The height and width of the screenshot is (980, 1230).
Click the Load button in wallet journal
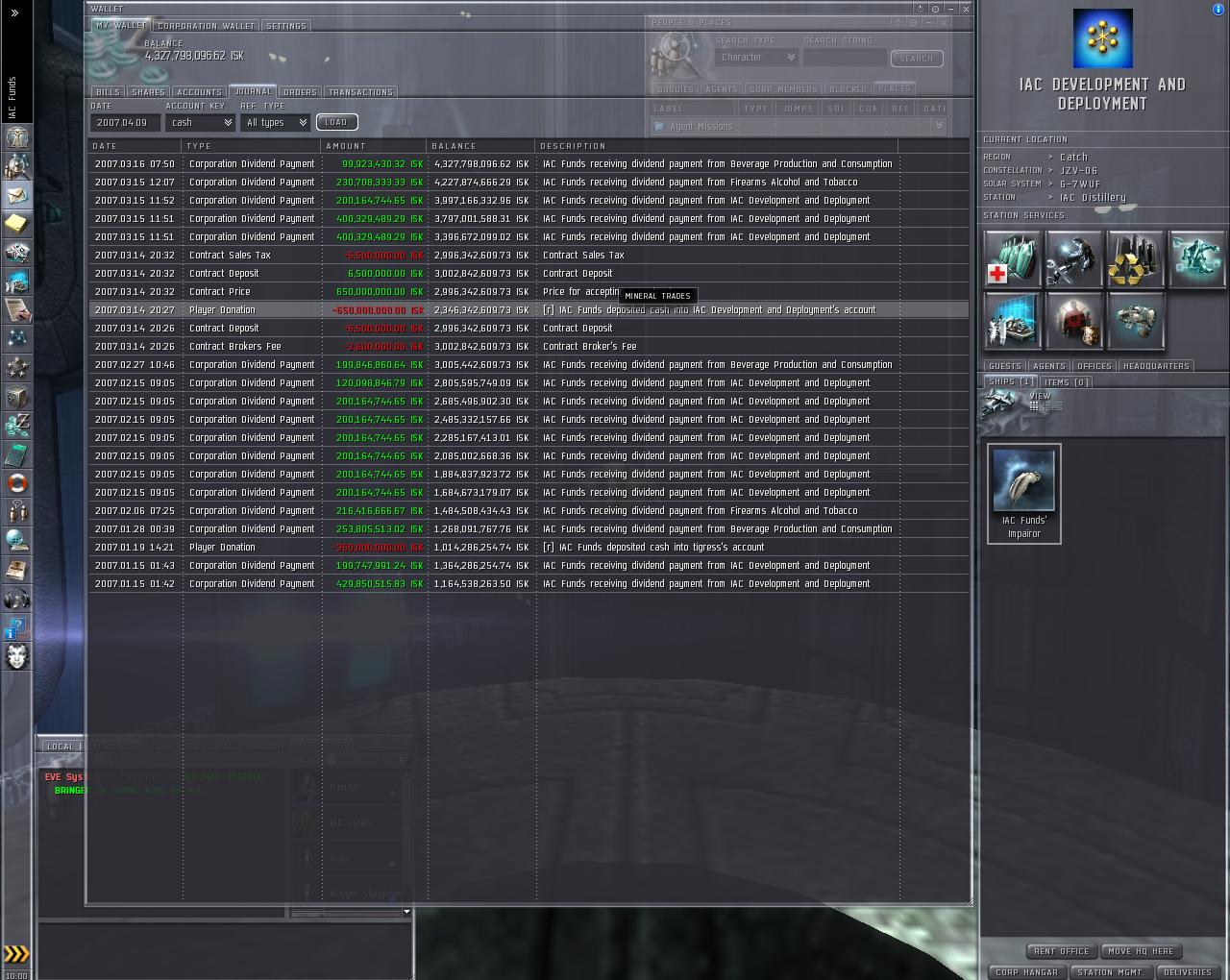click(336, 122)
